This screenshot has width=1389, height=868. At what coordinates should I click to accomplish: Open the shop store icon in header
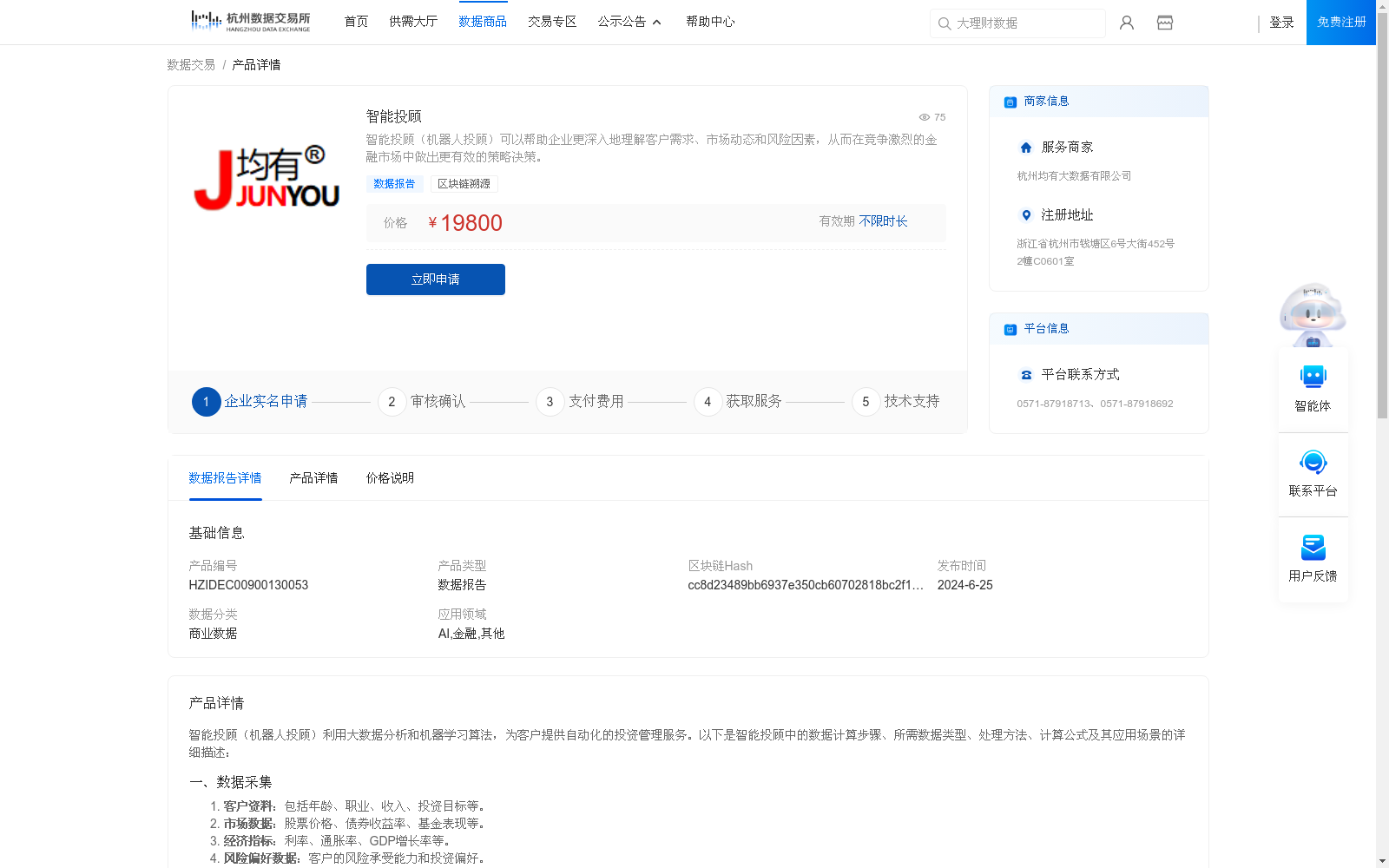pos(1165,23)
